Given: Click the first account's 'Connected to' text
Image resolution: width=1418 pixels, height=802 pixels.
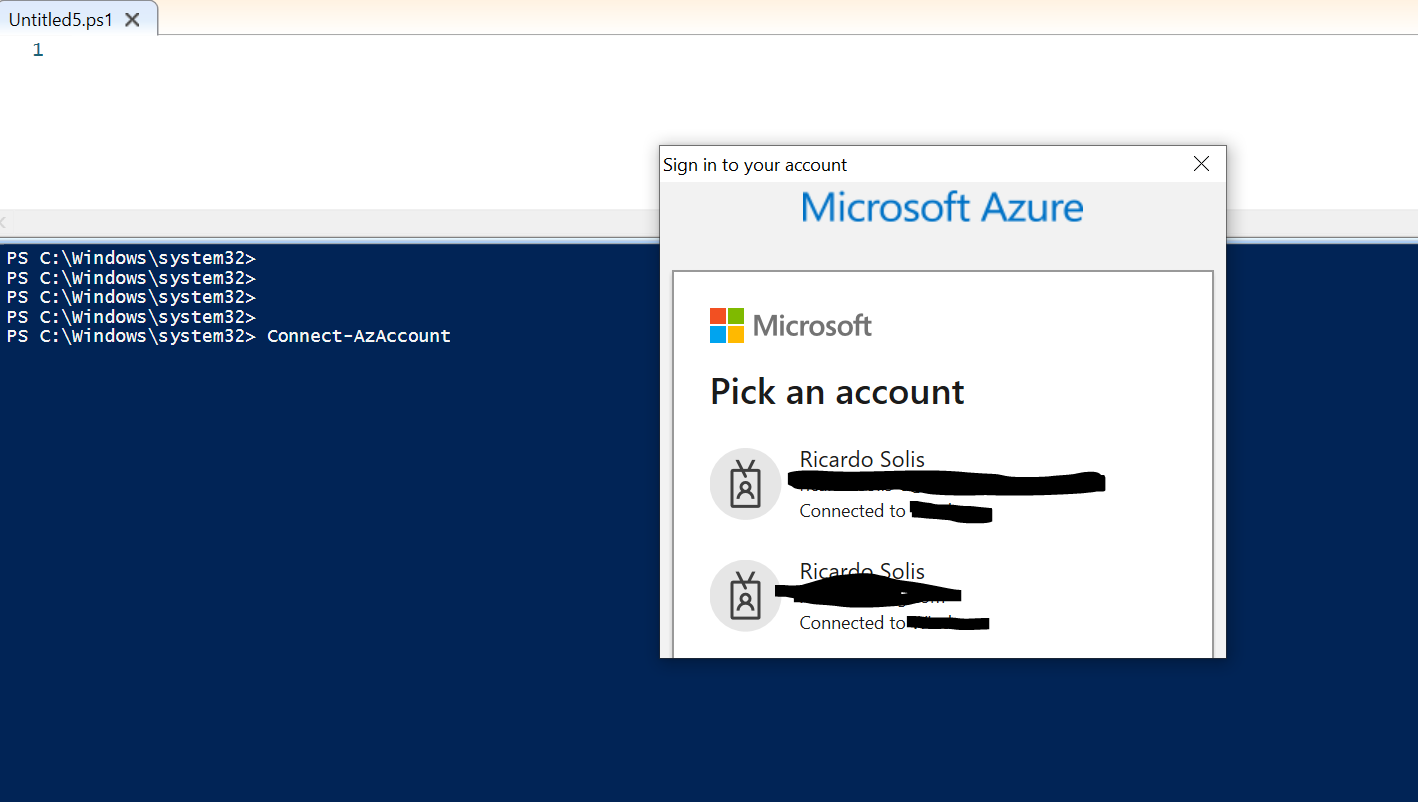Looking at the screenshot, I should [852, 511].
